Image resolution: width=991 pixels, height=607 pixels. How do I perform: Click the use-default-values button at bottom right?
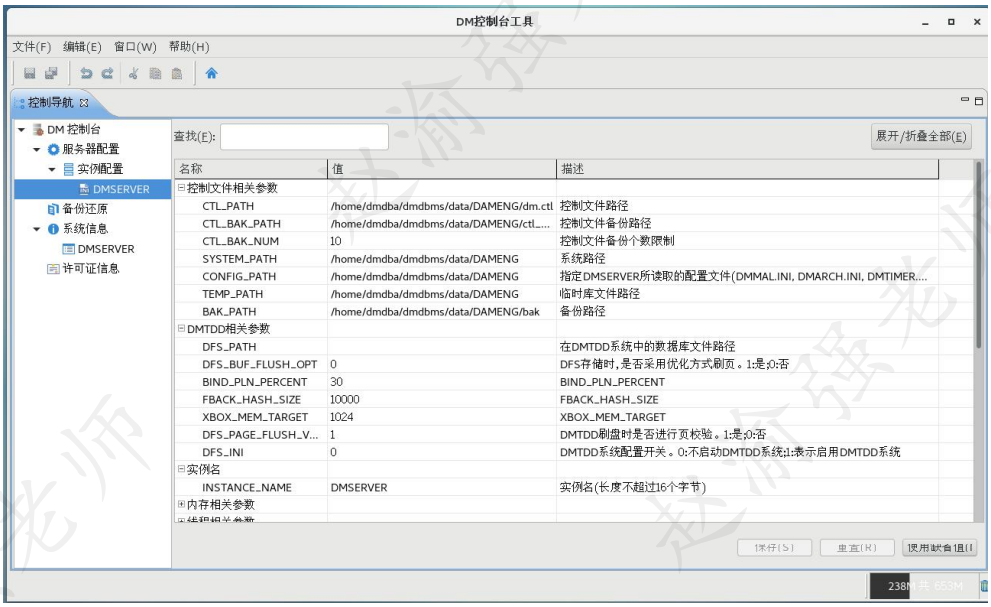click(939, 548)
